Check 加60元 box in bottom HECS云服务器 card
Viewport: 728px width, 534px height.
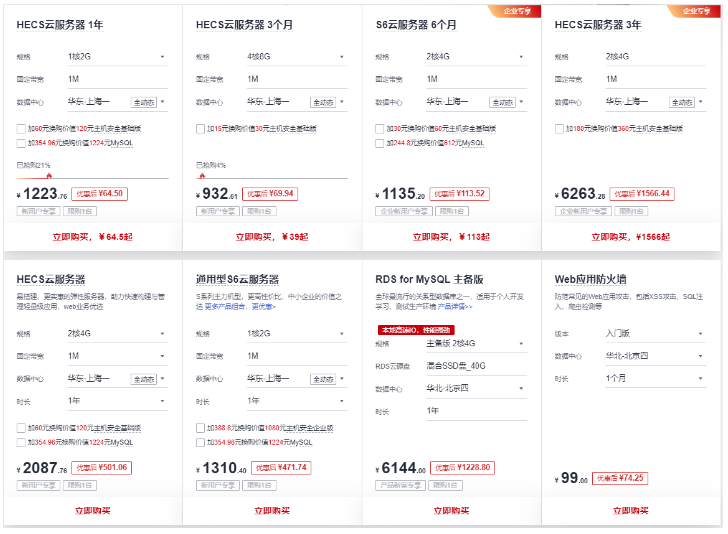coord(21,428)
